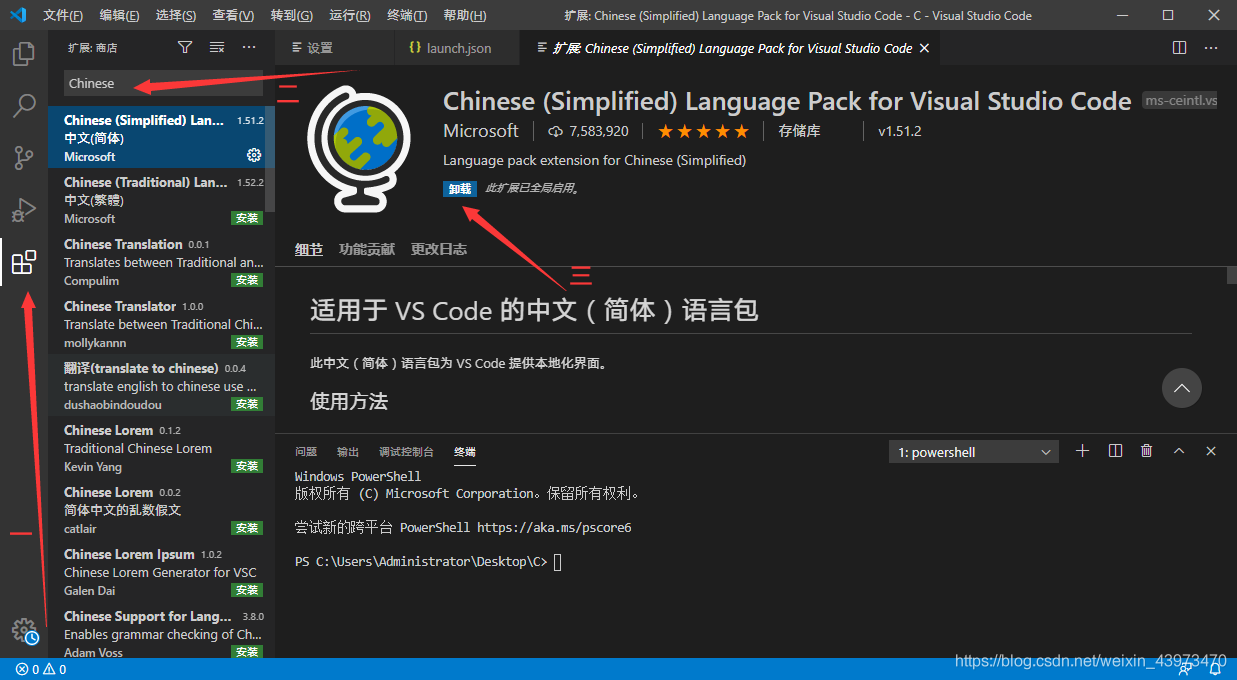Open the terminal selector '1: powershell' dropdown
The height and width of the screenshot is (680, 1237).
[x=974, y=452]
